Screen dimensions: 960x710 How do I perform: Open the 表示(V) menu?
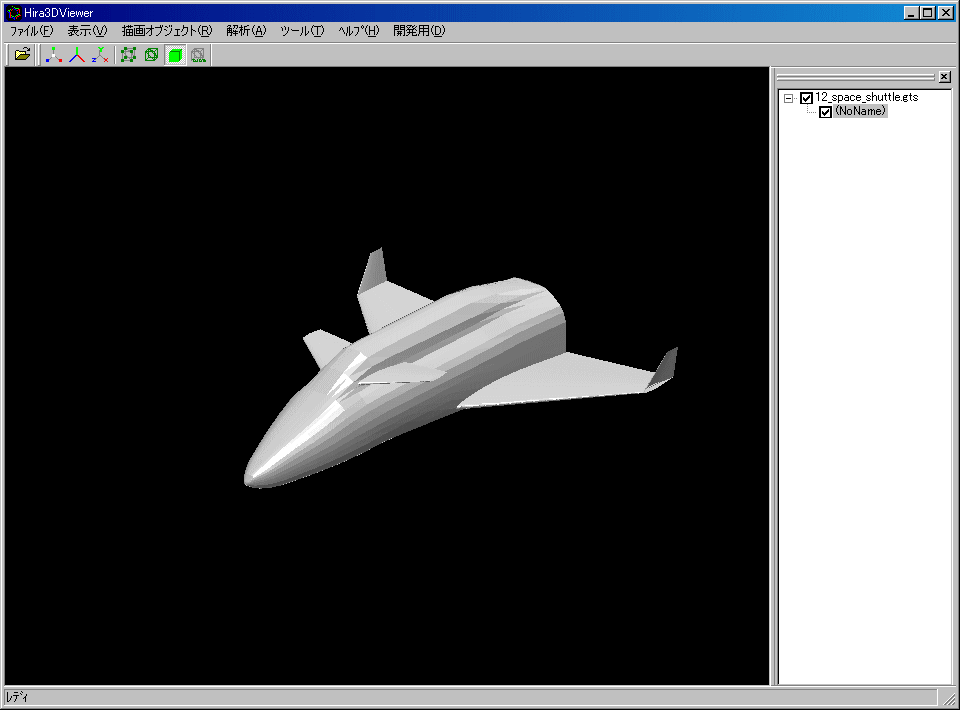tap(87, 31)
